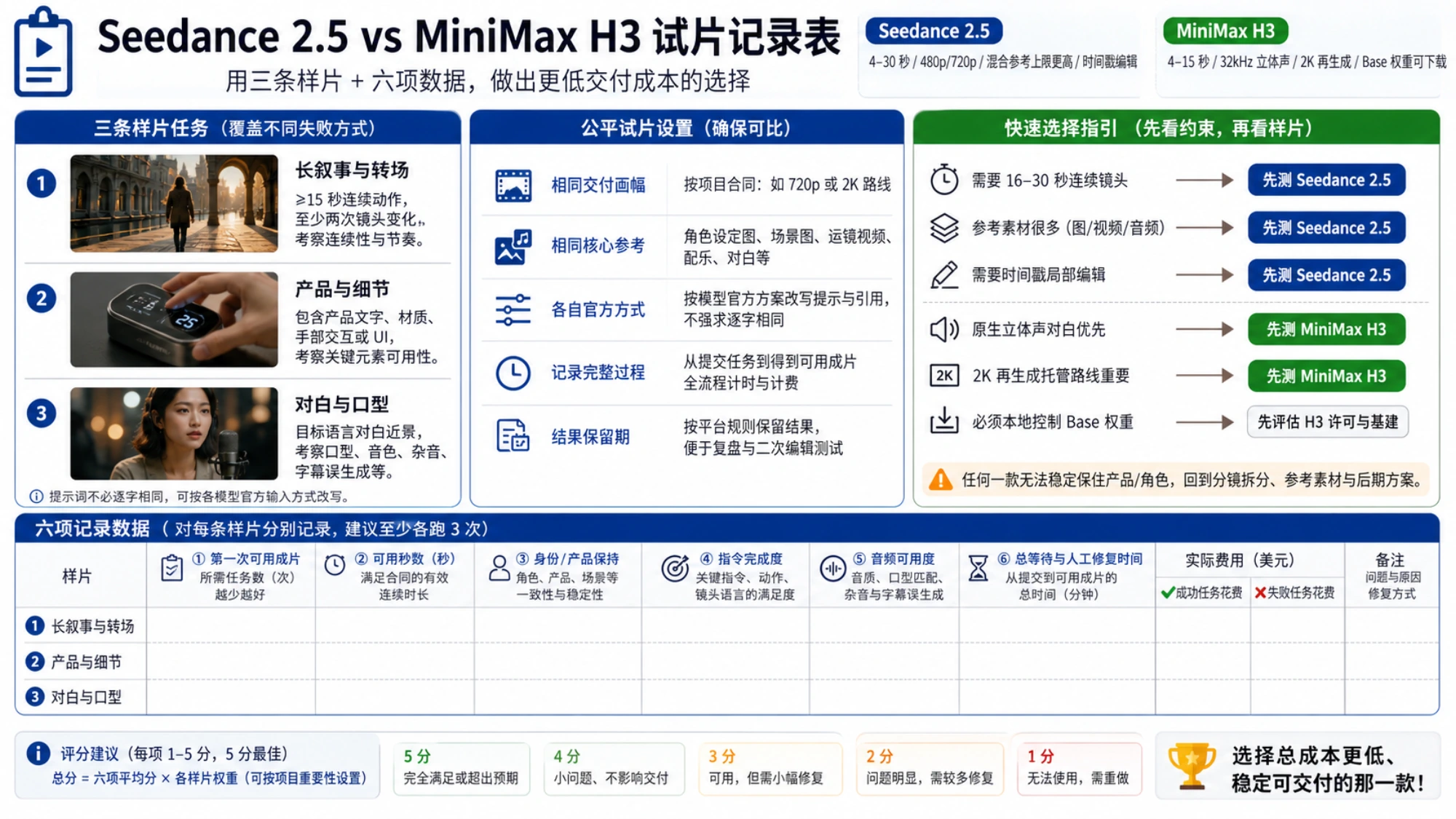1456x819 pixels.
Task: Click the 对白与口型 row label in table
Action: tap(86, 697)
